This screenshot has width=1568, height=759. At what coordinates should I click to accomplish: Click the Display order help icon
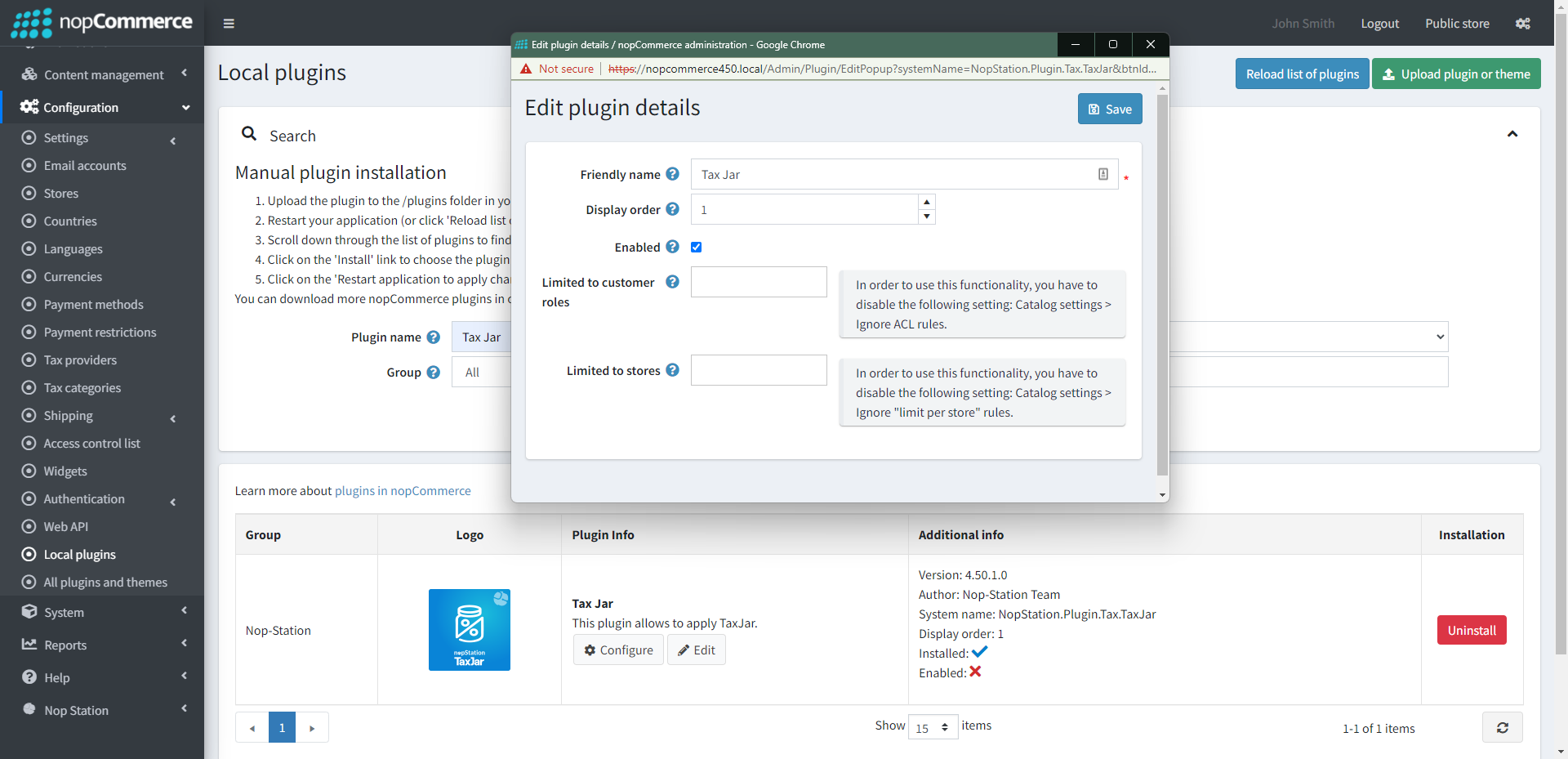pos(672,209)
